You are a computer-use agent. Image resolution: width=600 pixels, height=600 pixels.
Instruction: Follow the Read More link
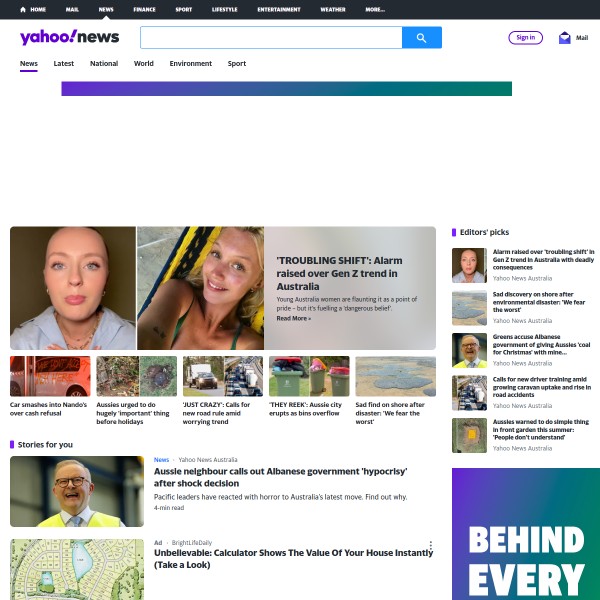(293, 318)
